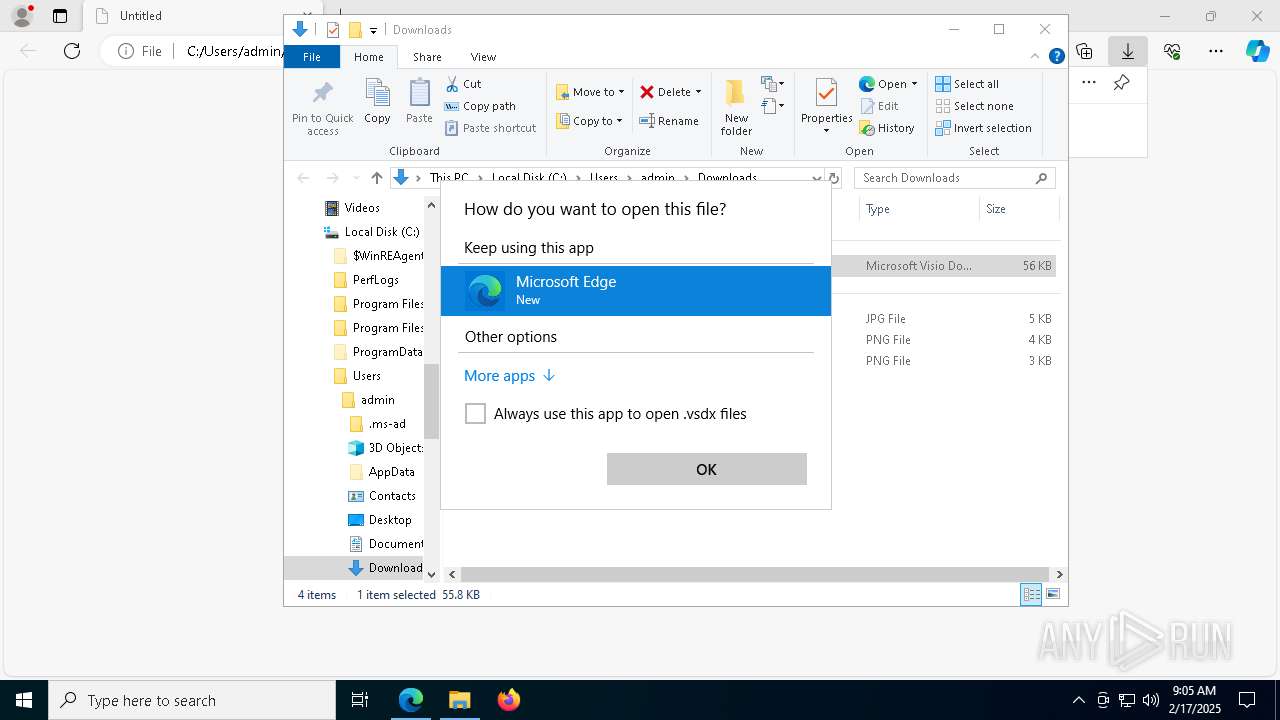
Task: Create a New folder
Action: tap(736, 107)
